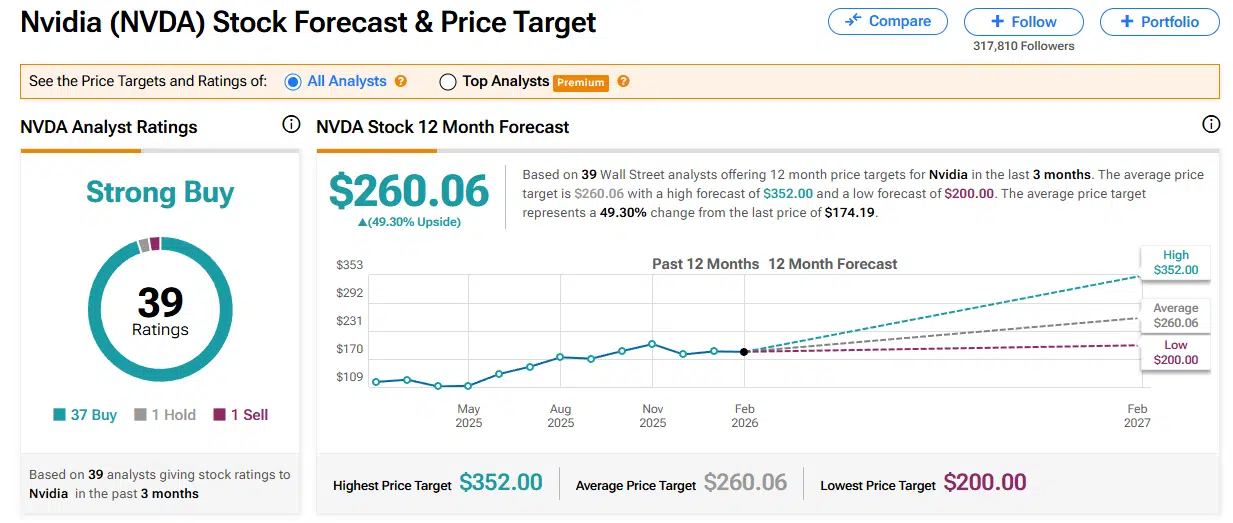
Task: Click the 39 Ratings donut chart
Action: (160, 309)
